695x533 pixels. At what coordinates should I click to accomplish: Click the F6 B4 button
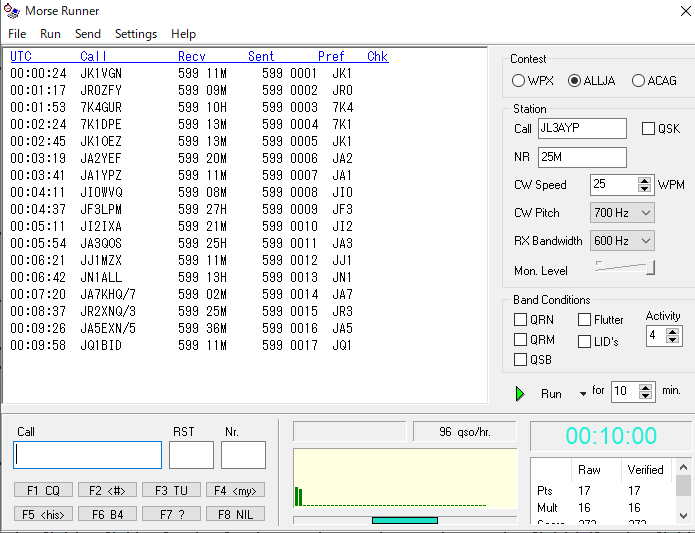pos(107,514)
